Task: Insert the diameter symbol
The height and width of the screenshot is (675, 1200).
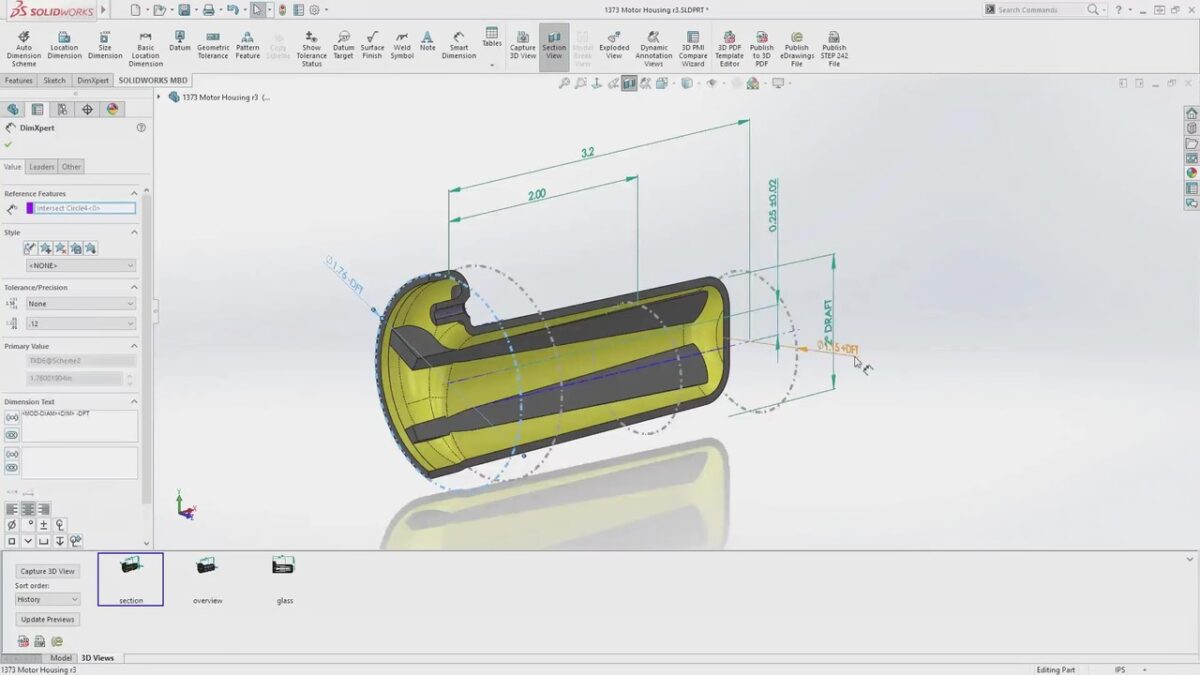Action: tap(12, 525)
